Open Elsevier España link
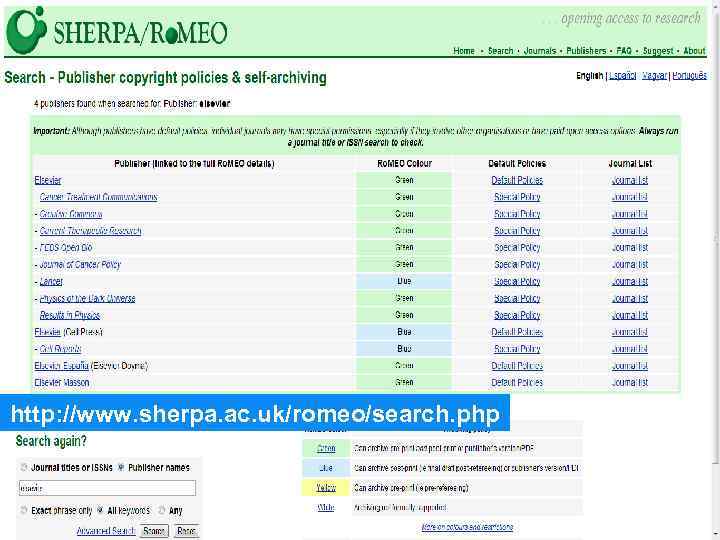Screen dimensions: 720x540 (x=61, y=366)
